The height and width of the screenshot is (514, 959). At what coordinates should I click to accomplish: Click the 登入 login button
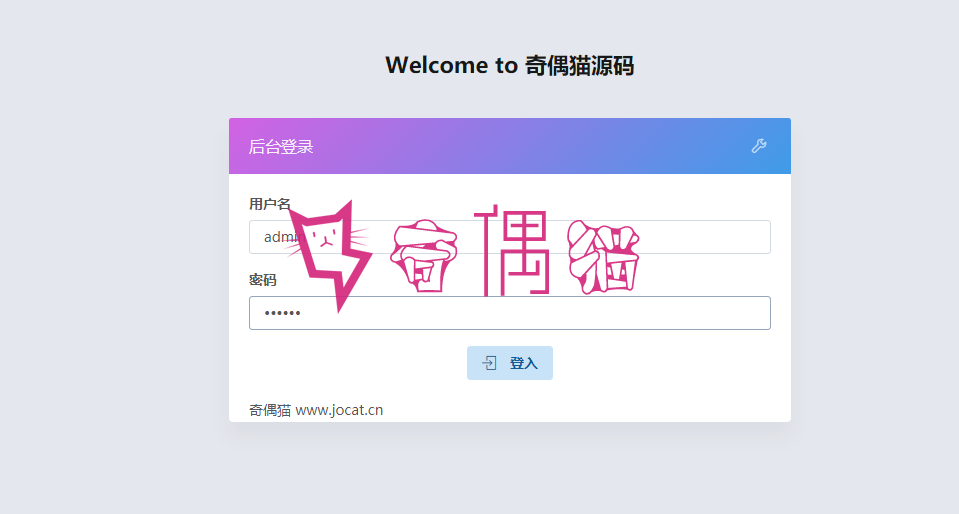point(509,363)
